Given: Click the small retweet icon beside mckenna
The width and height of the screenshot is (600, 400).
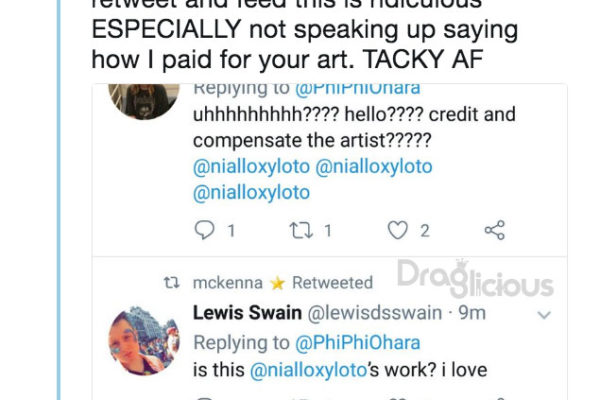Looking at the screenshot, I should coord(171,283).
